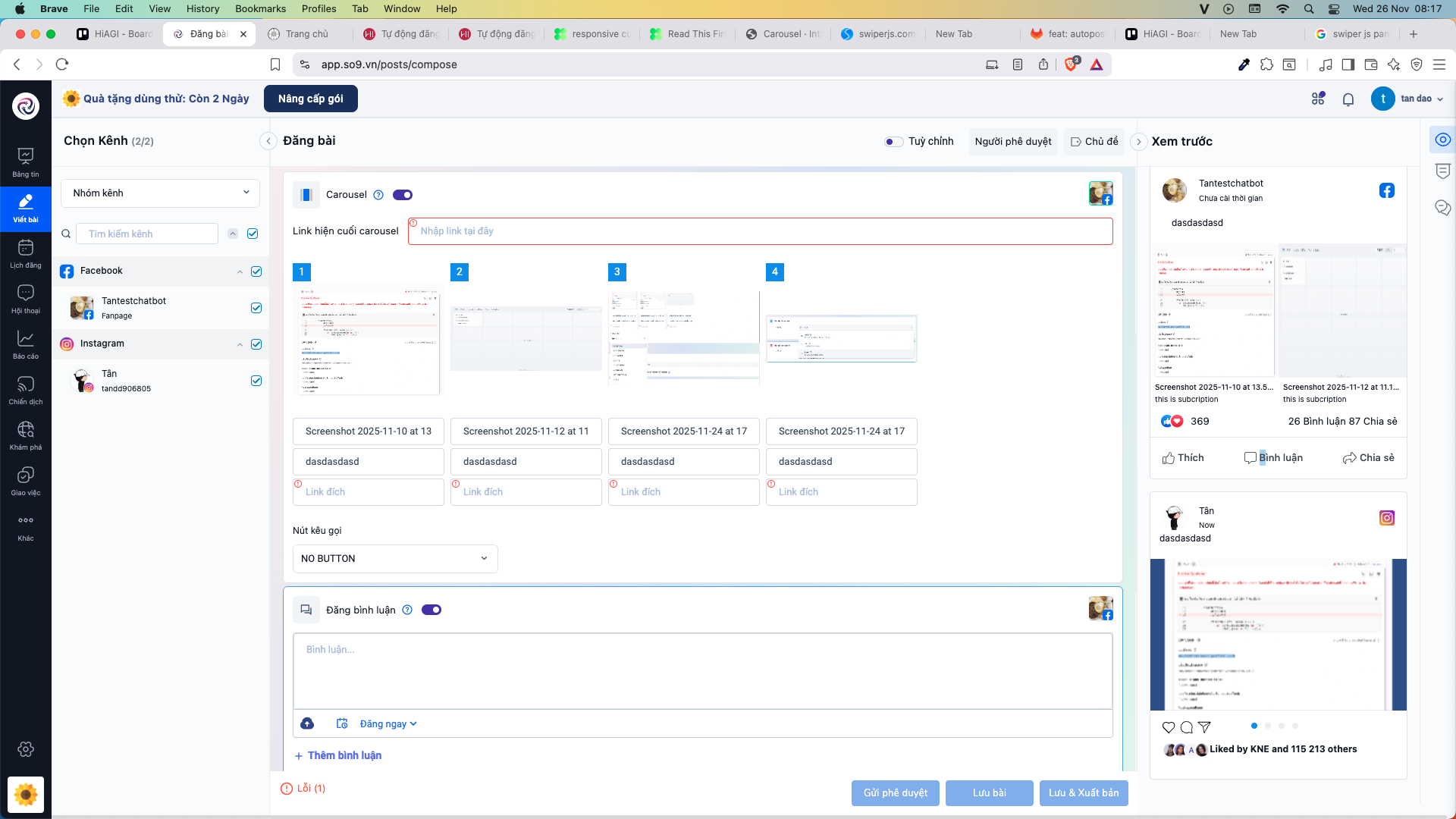The image size is (1456, 819).
Task: Toggle the Tuỳ chỉnh switch
Action: click(x=893, y=142)
